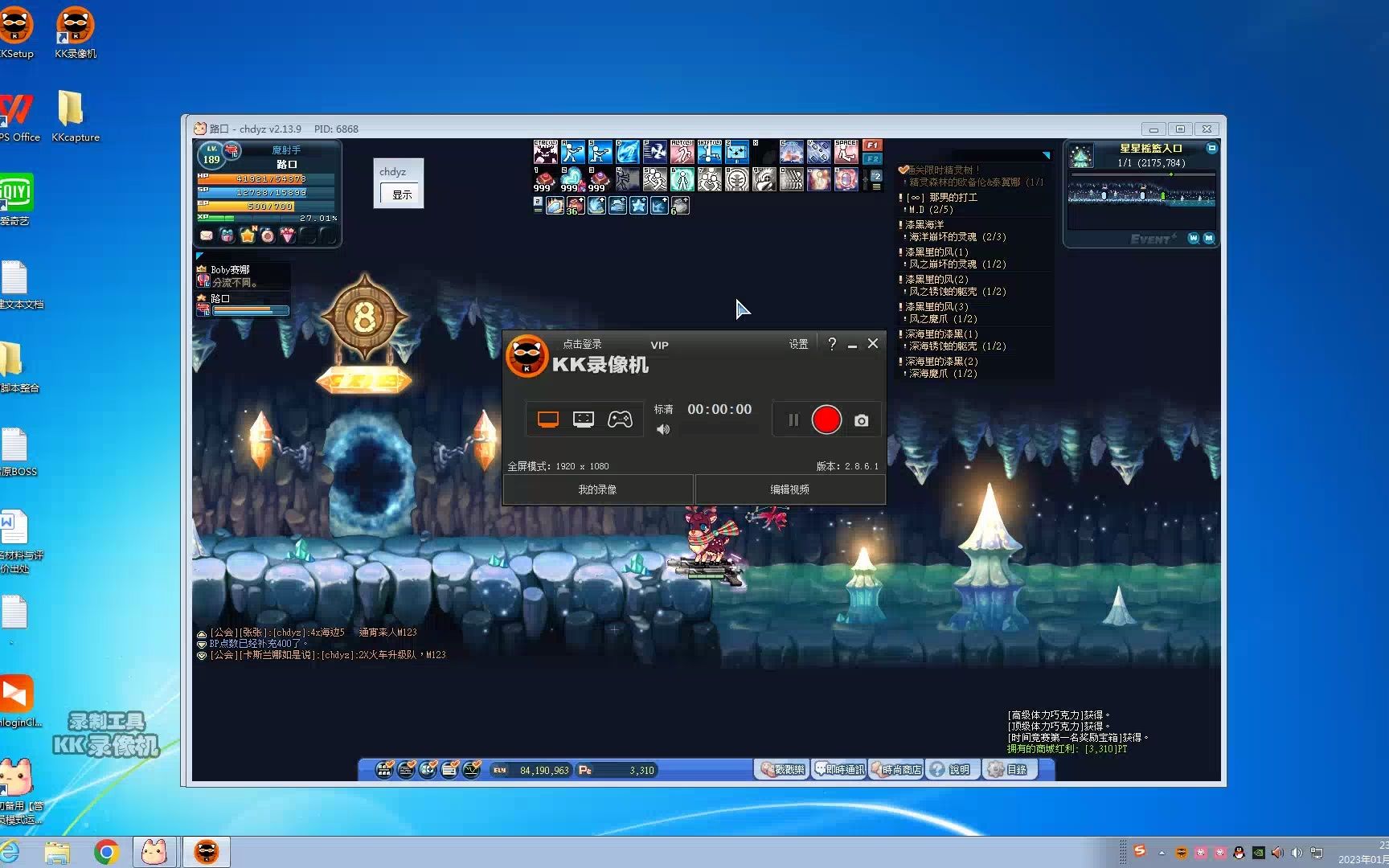The image size is (1389, 868).
Task: Start recording with the red record button
Action: point(826,420)
